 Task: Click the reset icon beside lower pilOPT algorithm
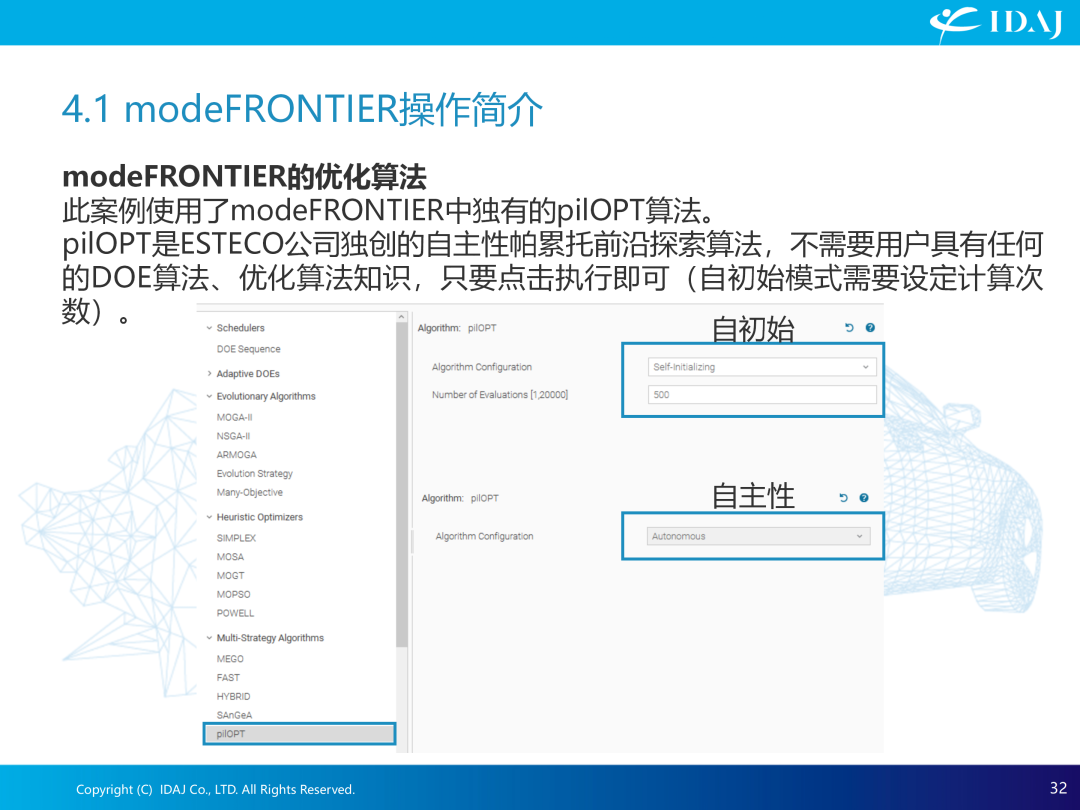[843, 498]
